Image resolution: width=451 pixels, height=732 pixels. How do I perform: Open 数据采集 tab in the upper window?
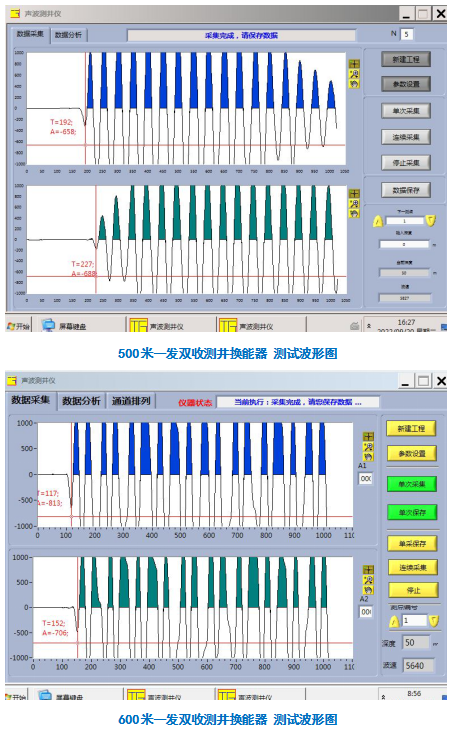pos(30,34)
